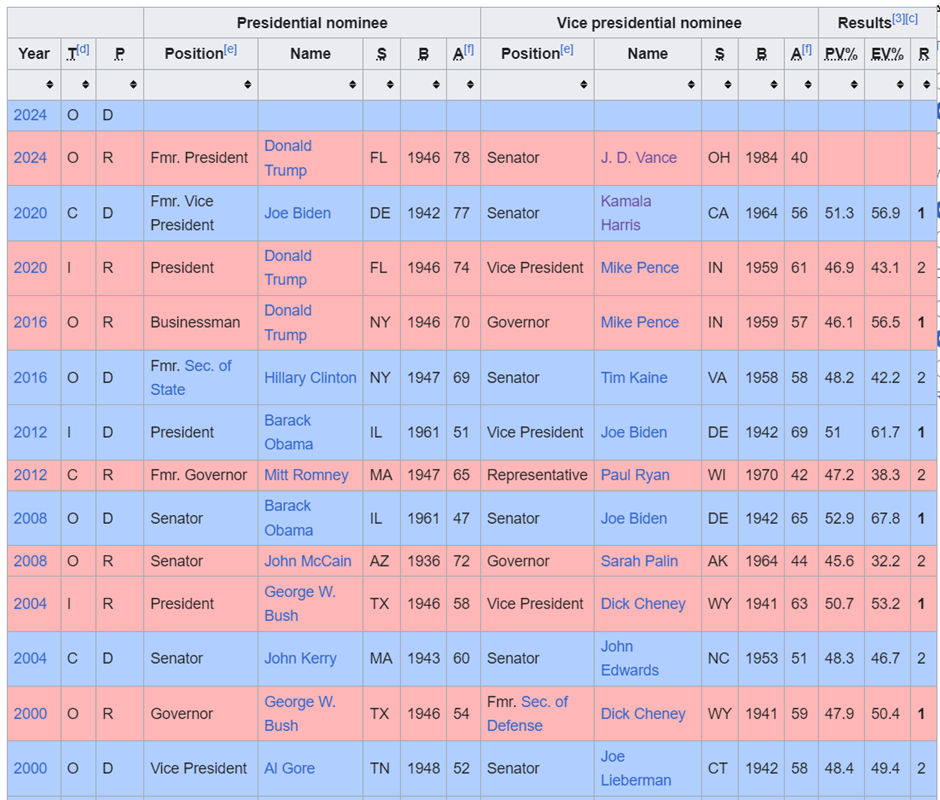The height and width of the screenshot is (800, 940).
Task: Open Kamala Harris link
Action: point(626,213)
